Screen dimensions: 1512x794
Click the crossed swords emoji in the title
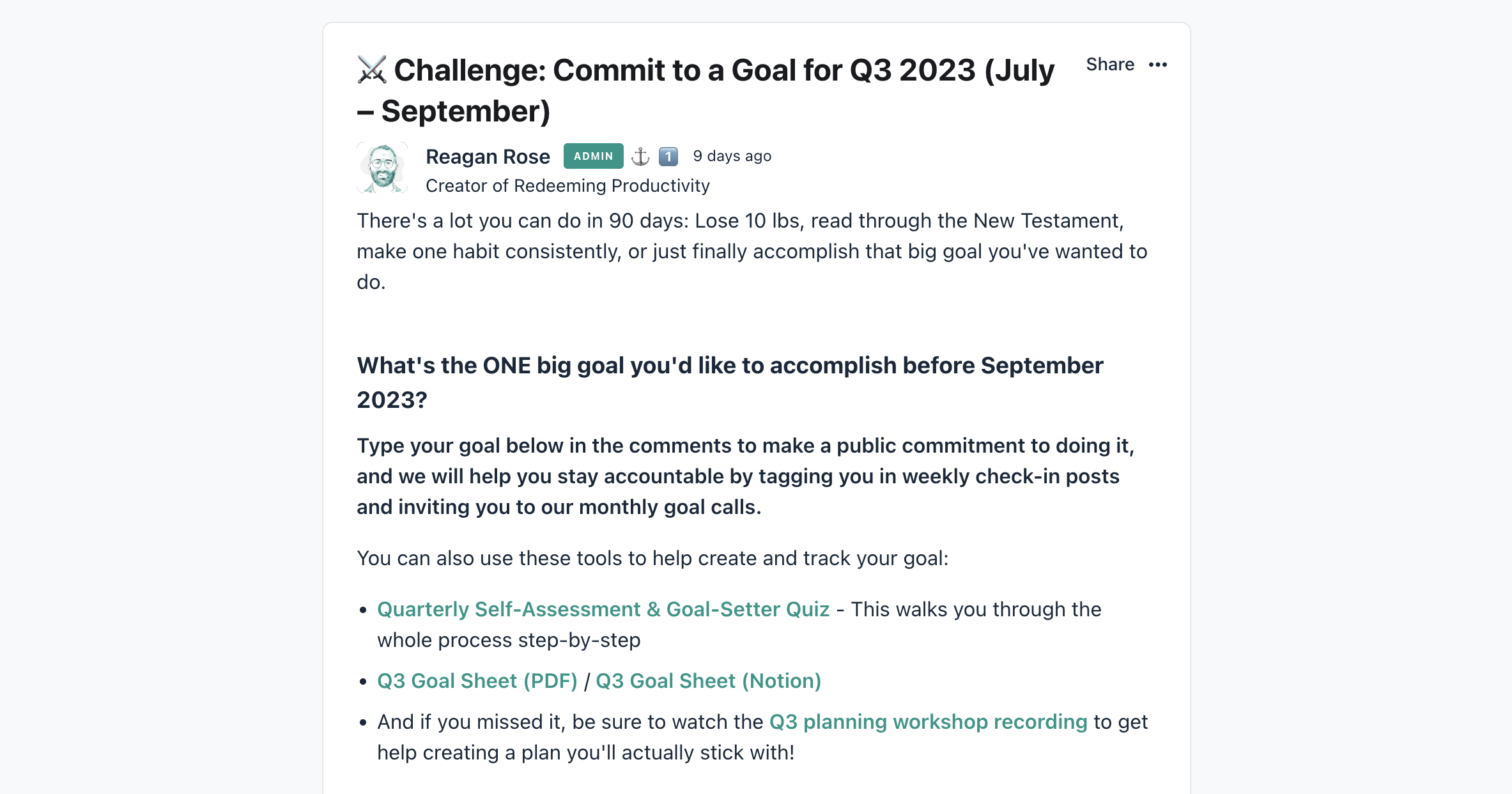click(x=372, y=70)
